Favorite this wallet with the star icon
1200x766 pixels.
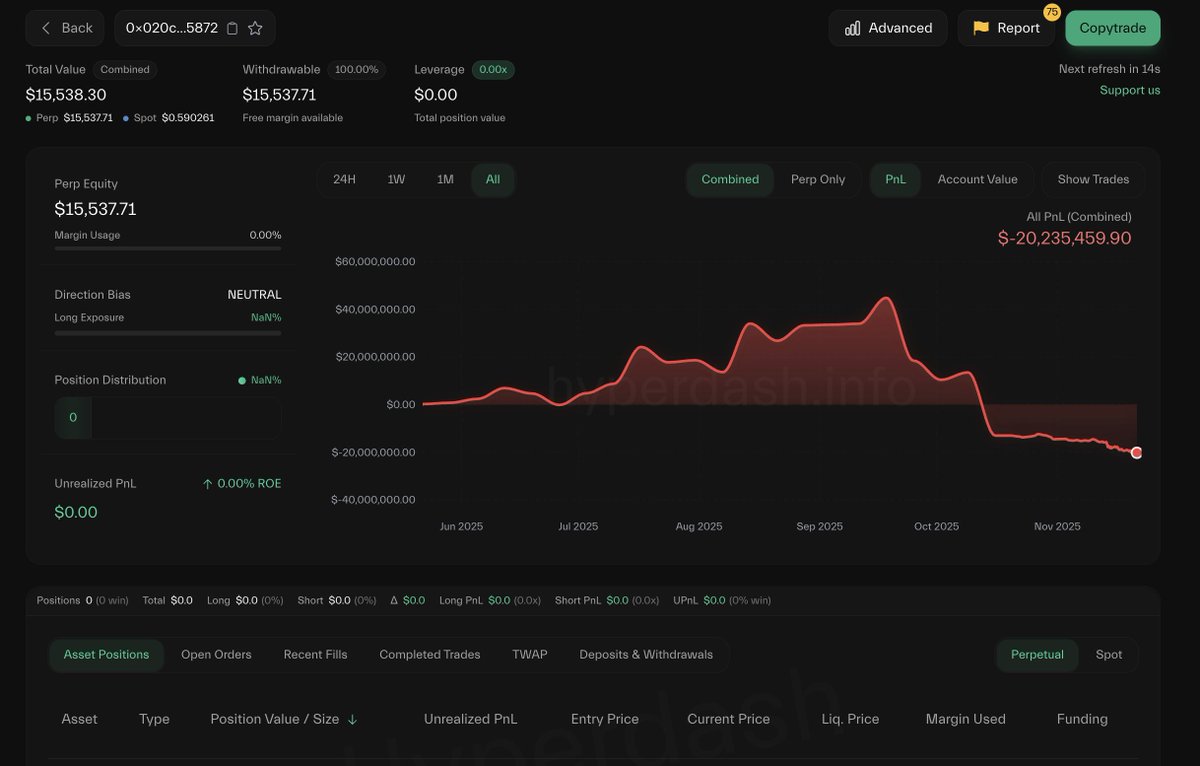coord(255,28)
